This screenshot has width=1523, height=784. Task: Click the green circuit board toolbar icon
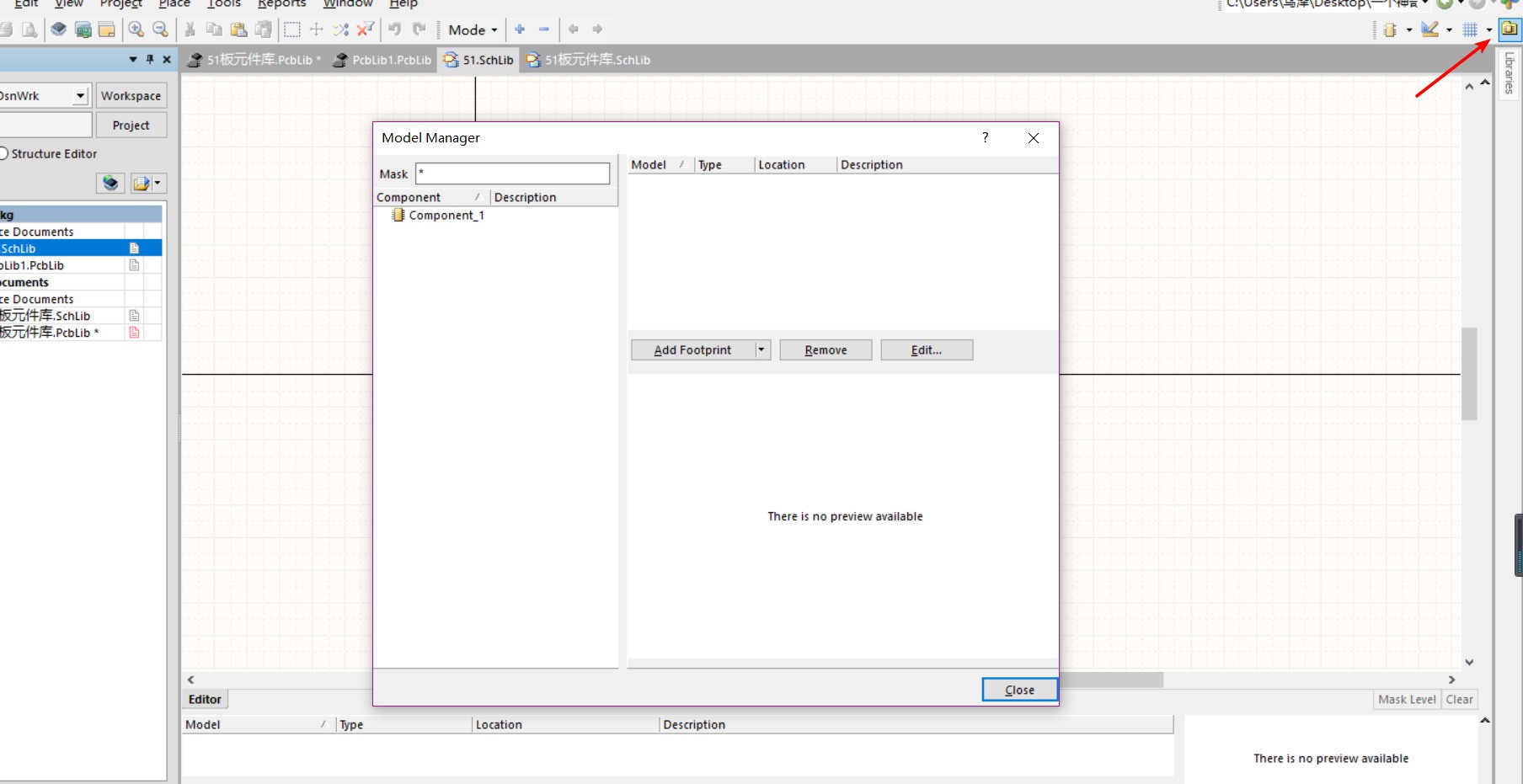pyautogui.click(x=83, y=29)
